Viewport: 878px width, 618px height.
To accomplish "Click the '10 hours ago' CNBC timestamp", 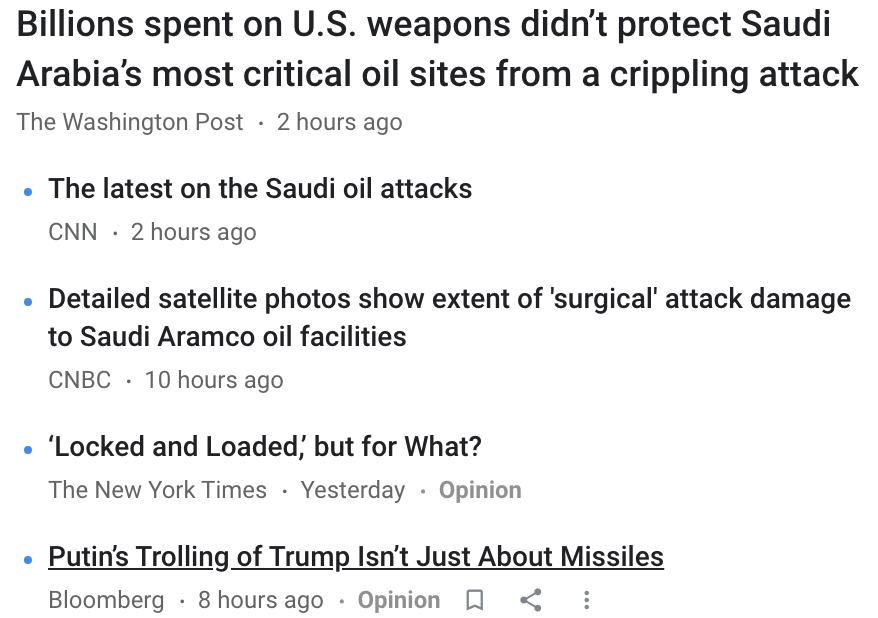I will [214, 380].
